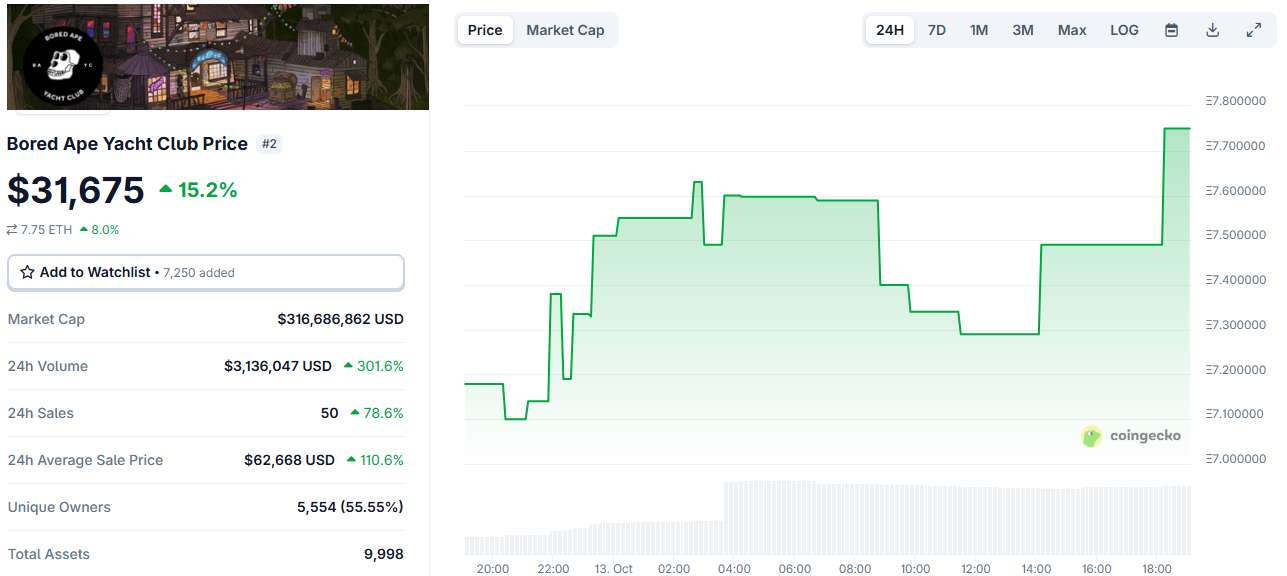
Task: Select the Max time range
Action: tap(1072, 30)
